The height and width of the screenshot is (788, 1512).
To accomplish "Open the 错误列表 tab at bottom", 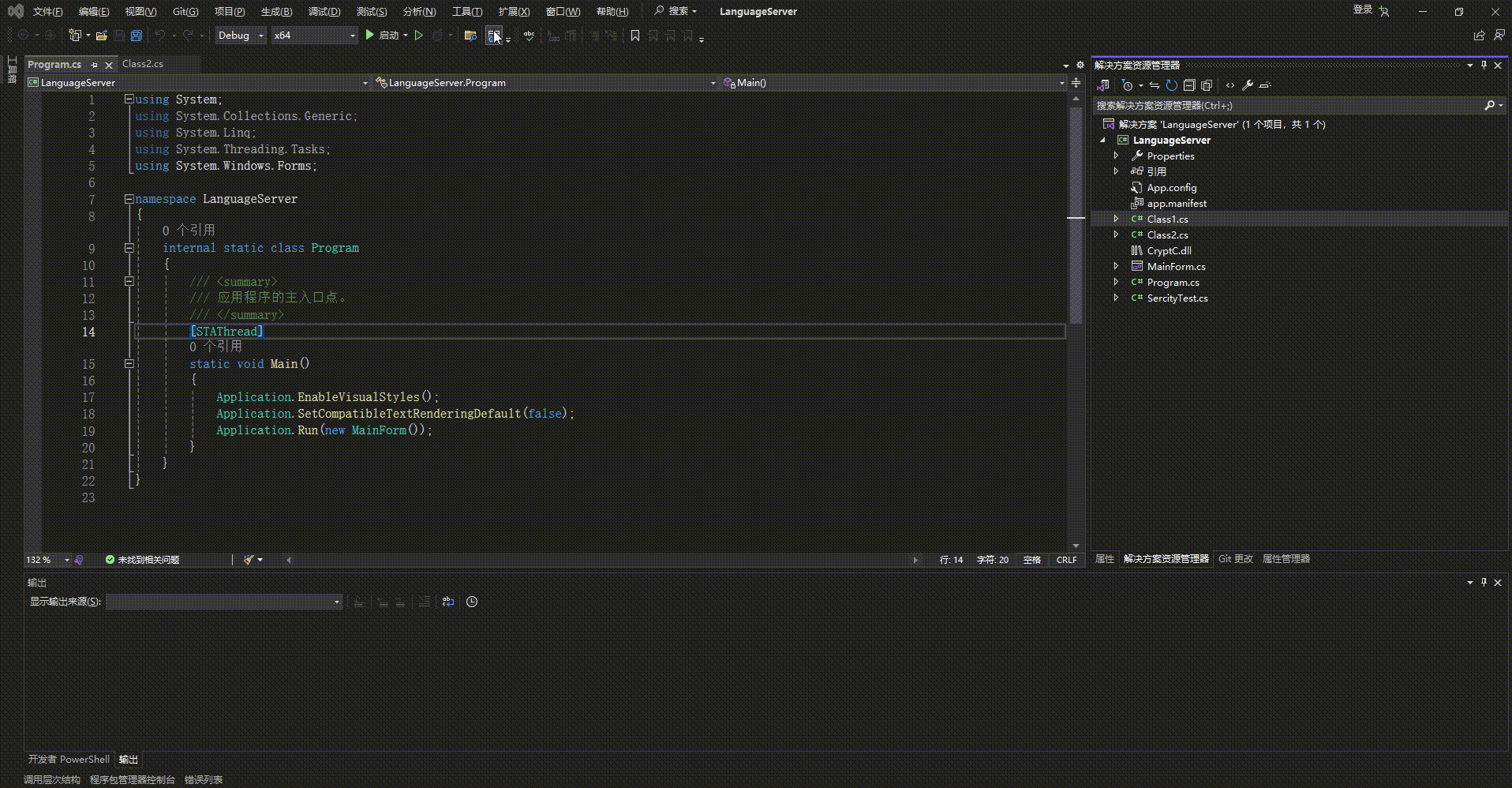I will pyautogui.click(x=204, y=780).
